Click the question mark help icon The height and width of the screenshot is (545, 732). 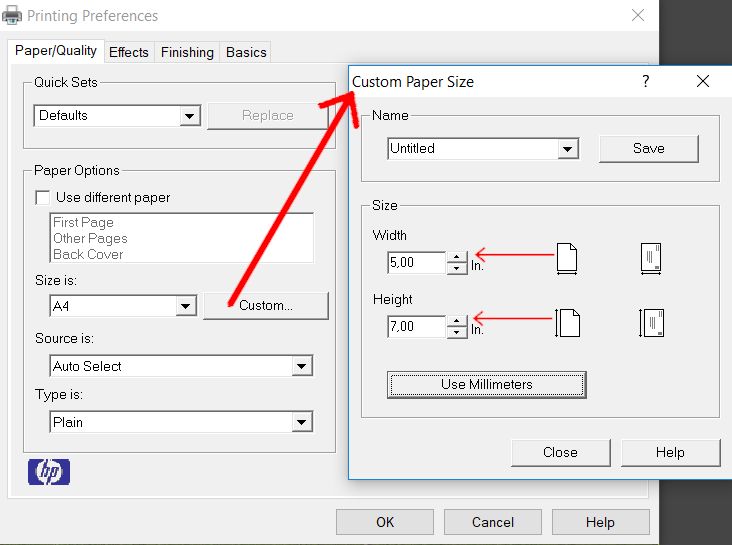645,81
